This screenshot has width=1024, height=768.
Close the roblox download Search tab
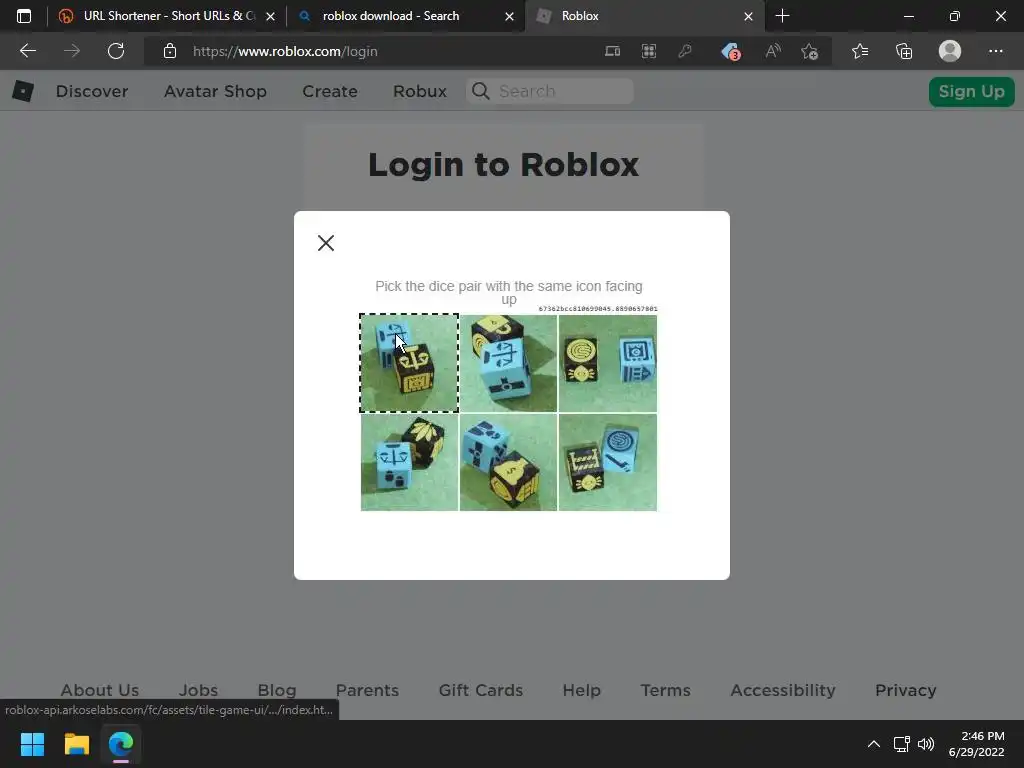click(x=509, y=16)
